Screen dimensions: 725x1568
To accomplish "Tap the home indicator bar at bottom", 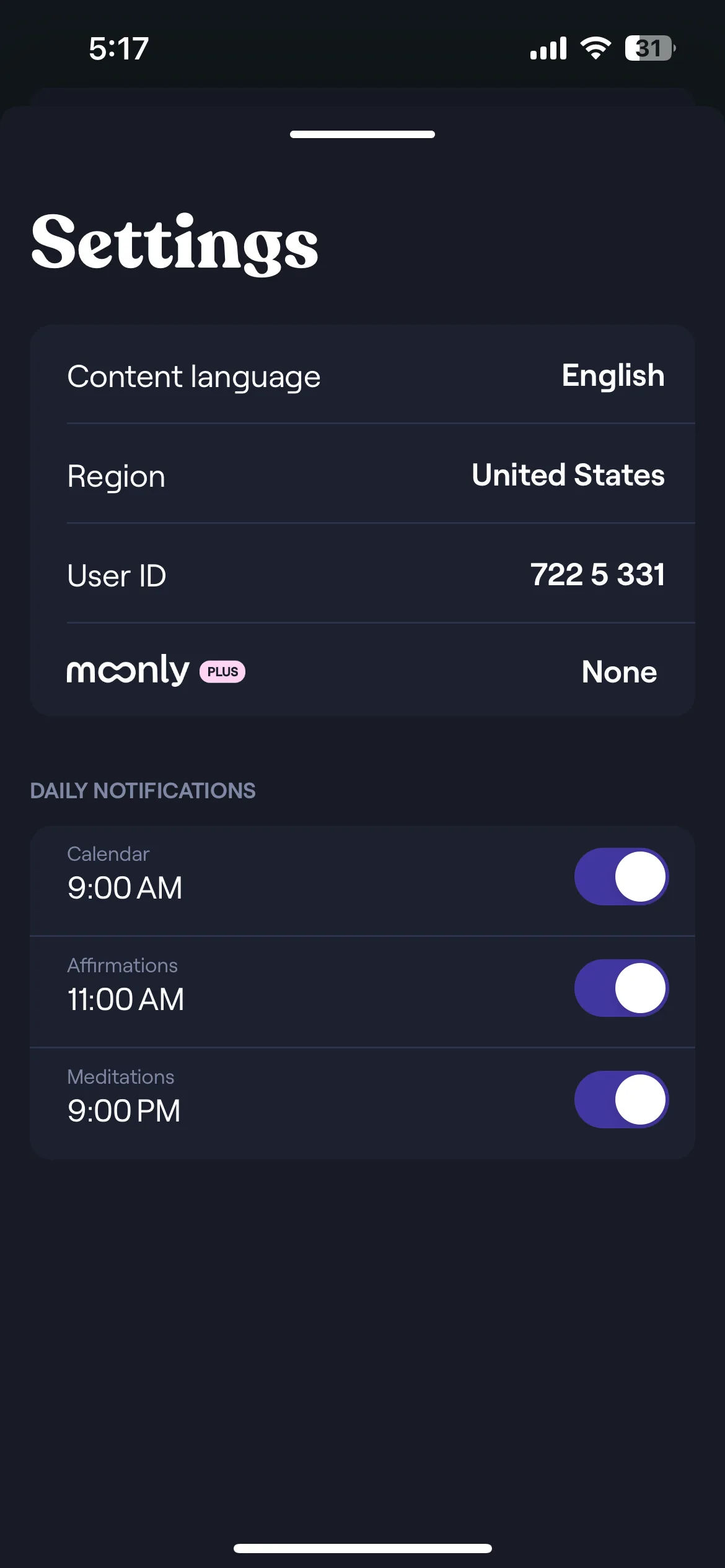I will 362,1548.
